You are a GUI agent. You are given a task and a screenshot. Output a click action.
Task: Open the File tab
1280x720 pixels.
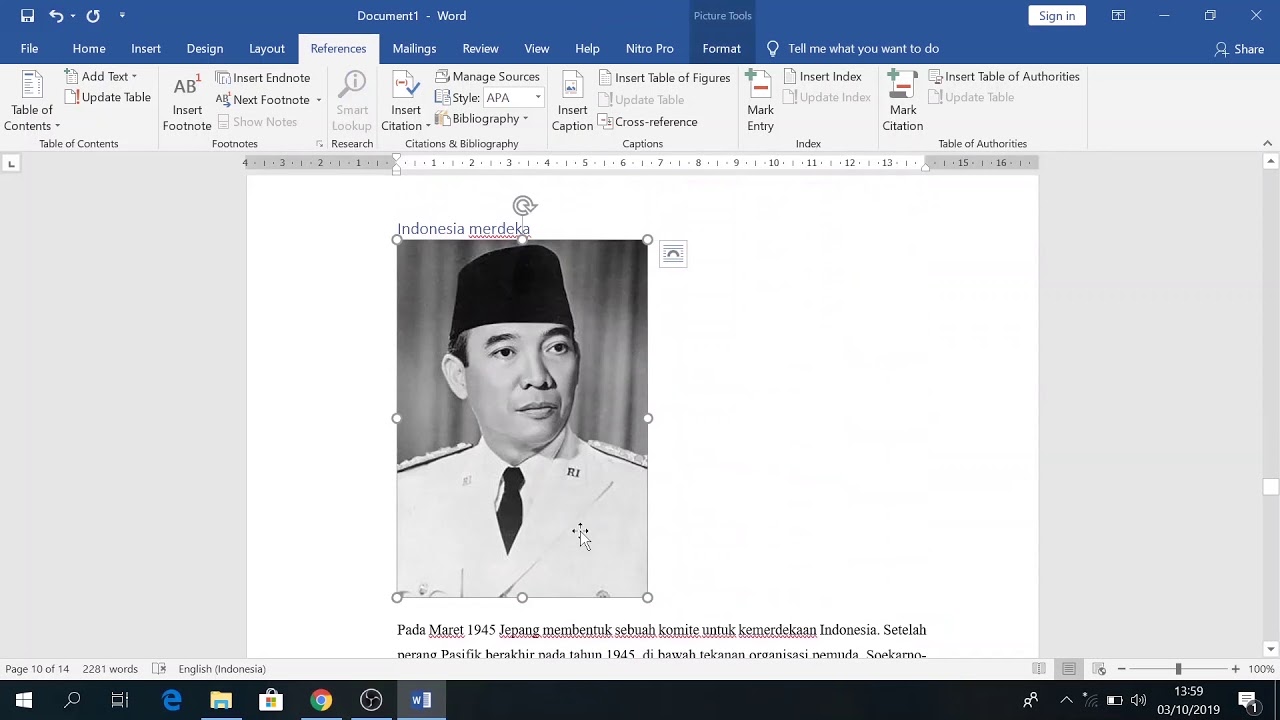click(30, 48)
